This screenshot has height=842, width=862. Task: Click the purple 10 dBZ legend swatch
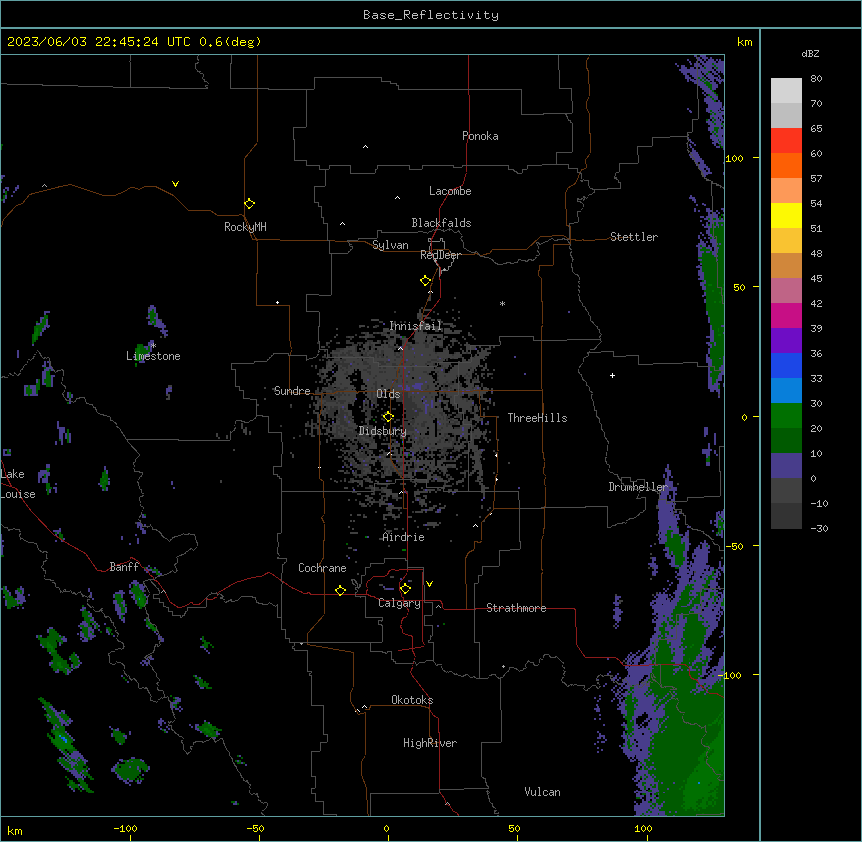pyautogui.click(x=786, y=466)
